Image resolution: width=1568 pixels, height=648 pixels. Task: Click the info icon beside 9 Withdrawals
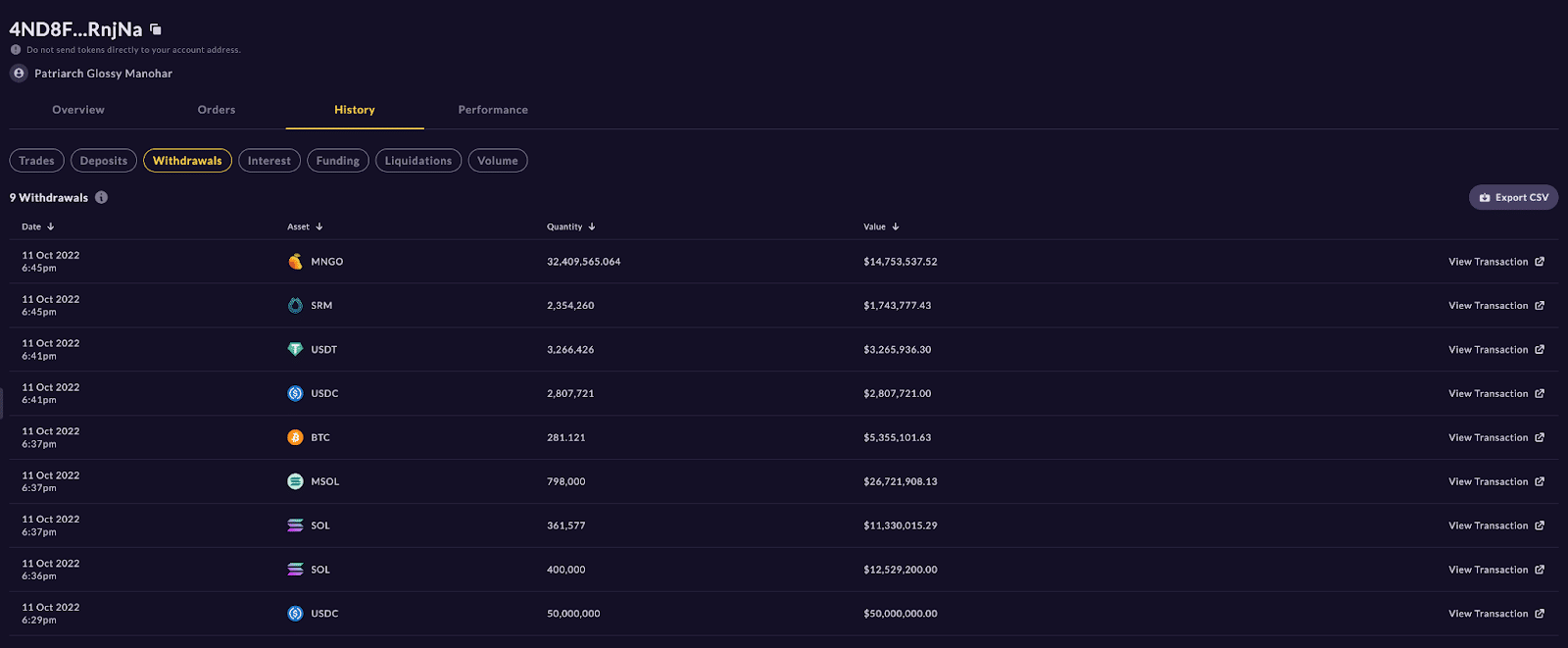click(102, 197)
